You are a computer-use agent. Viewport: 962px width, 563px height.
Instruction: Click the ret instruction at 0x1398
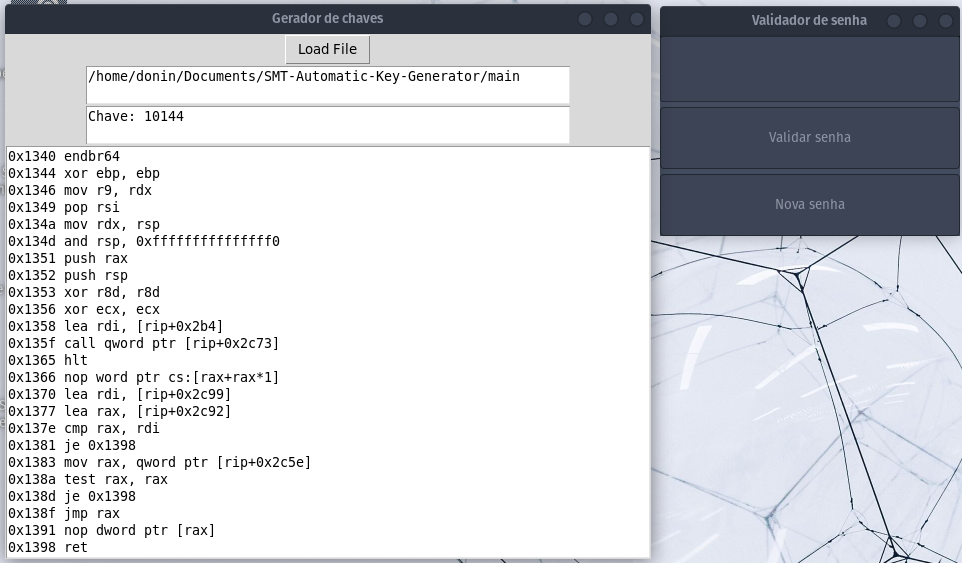[48, 547]
